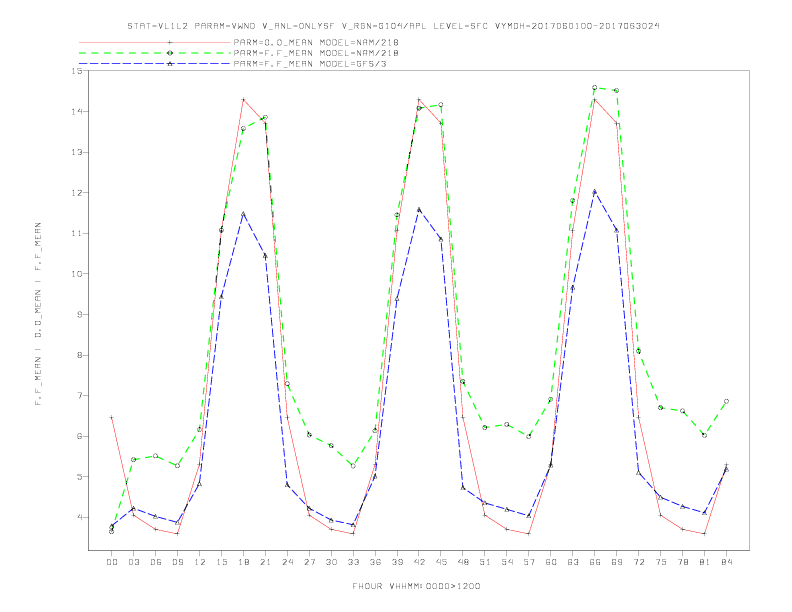Click y-axis tick label 13
This screenshot has height=612, width=792.
click(77, 152)
